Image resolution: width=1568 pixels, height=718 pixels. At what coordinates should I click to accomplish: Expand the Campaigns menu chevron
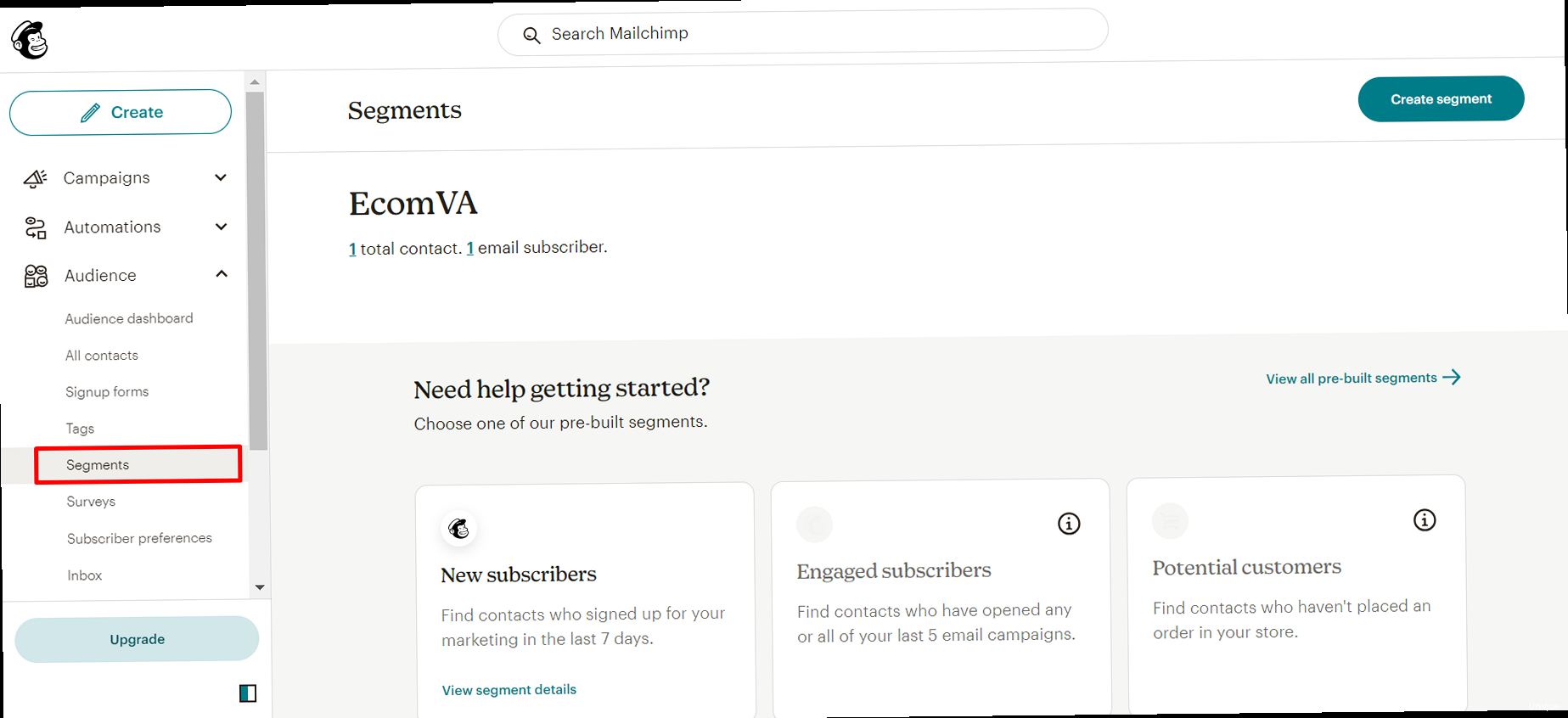(x=221, y=177)
